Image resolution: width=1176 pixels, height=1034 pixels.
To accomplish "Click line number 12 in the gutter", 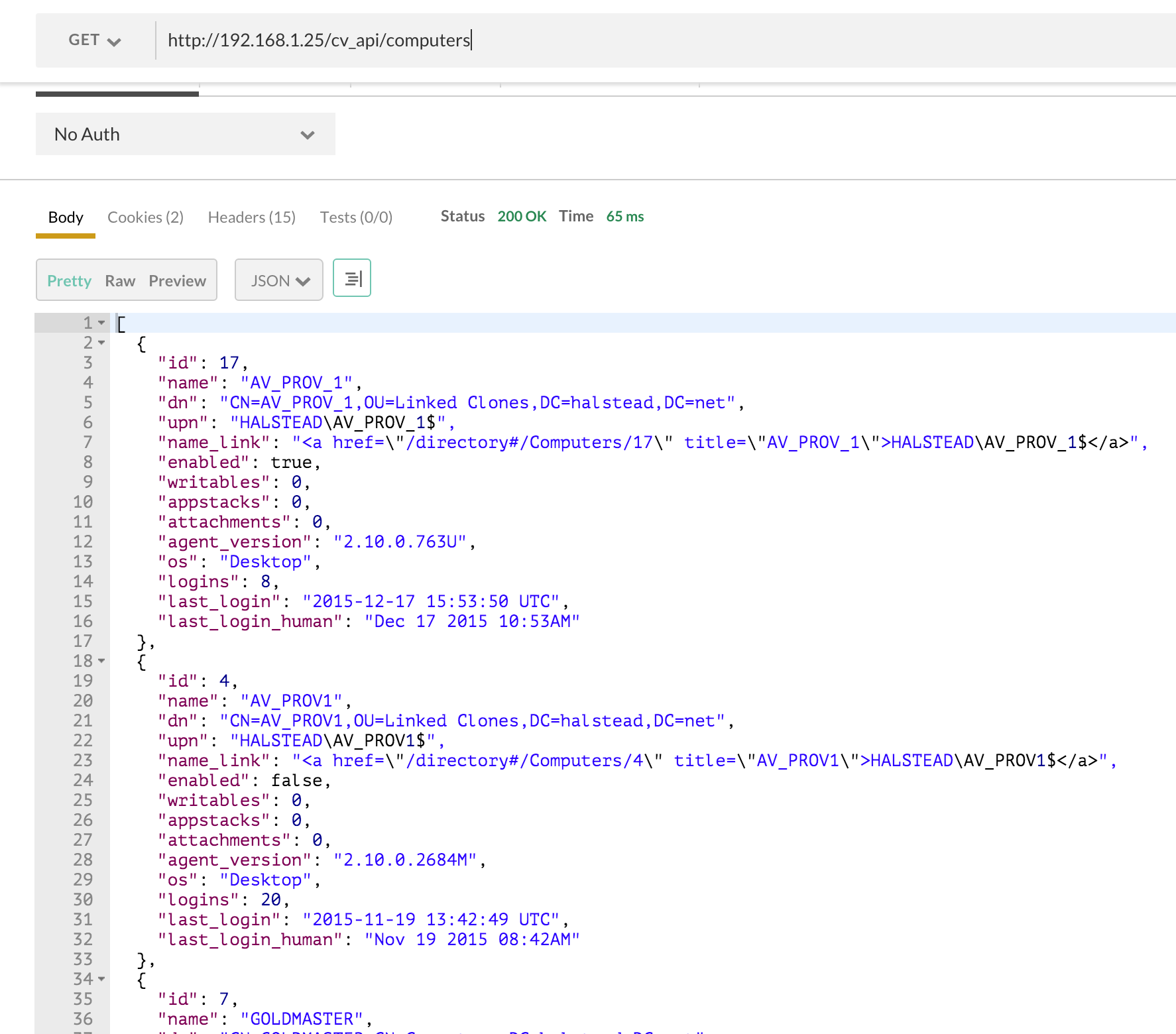I will [x=83, y=542].
